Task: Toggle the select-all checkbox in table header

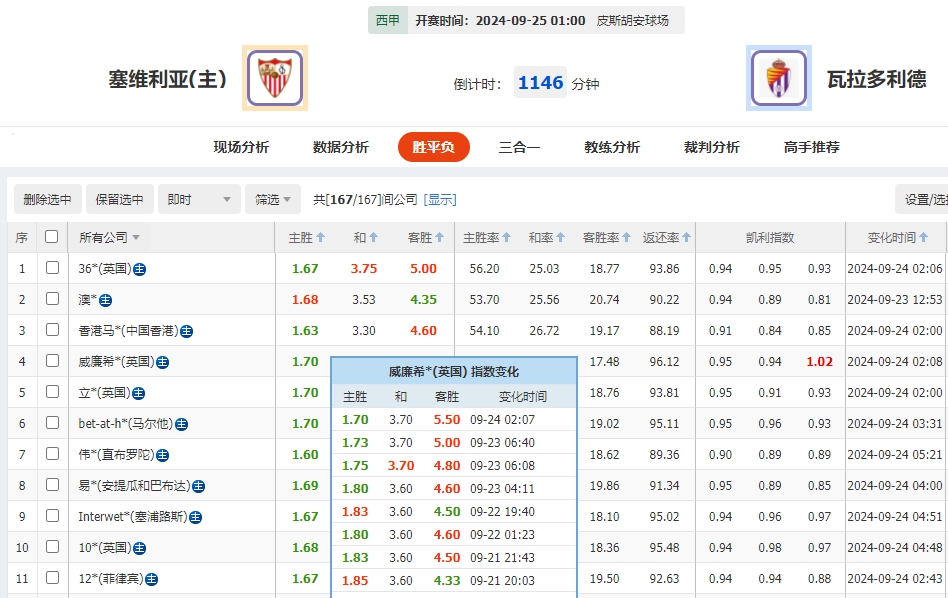Action: pyautogui.click(x=53, y=238)
